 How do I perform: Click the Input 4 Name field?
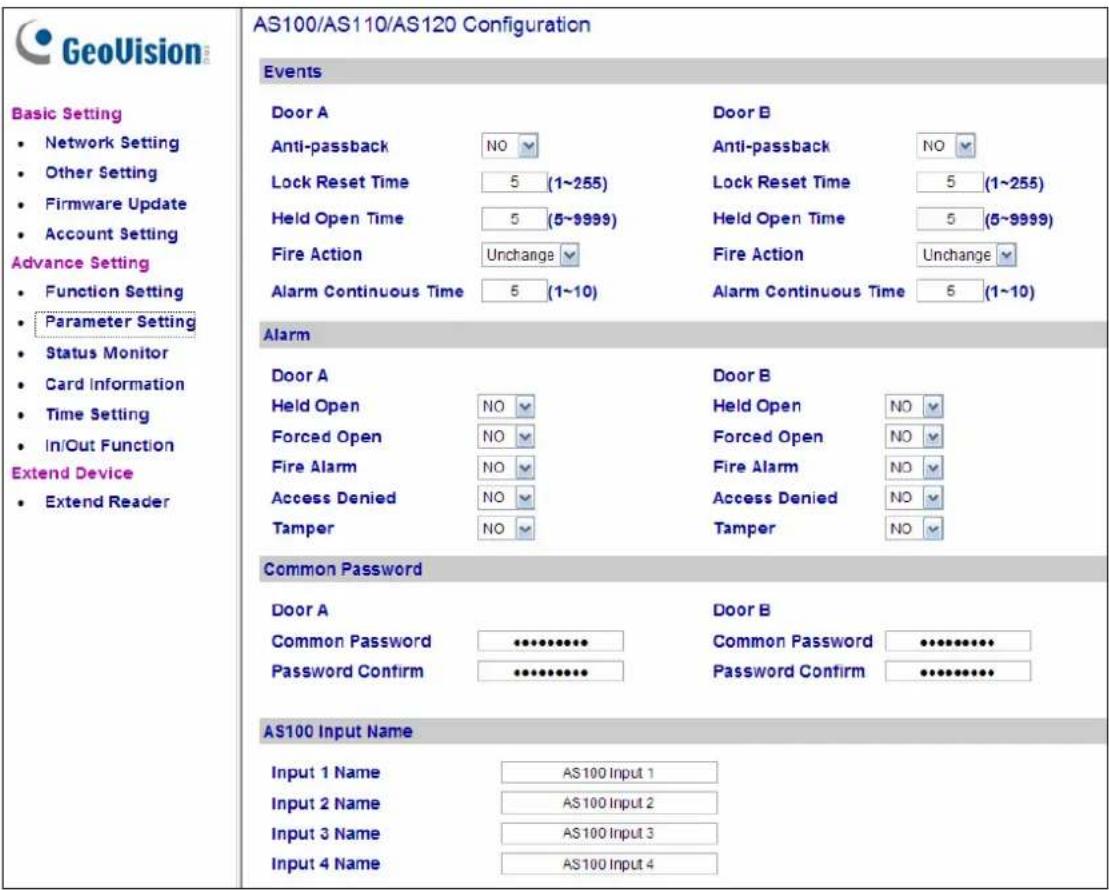click(609, 864)
